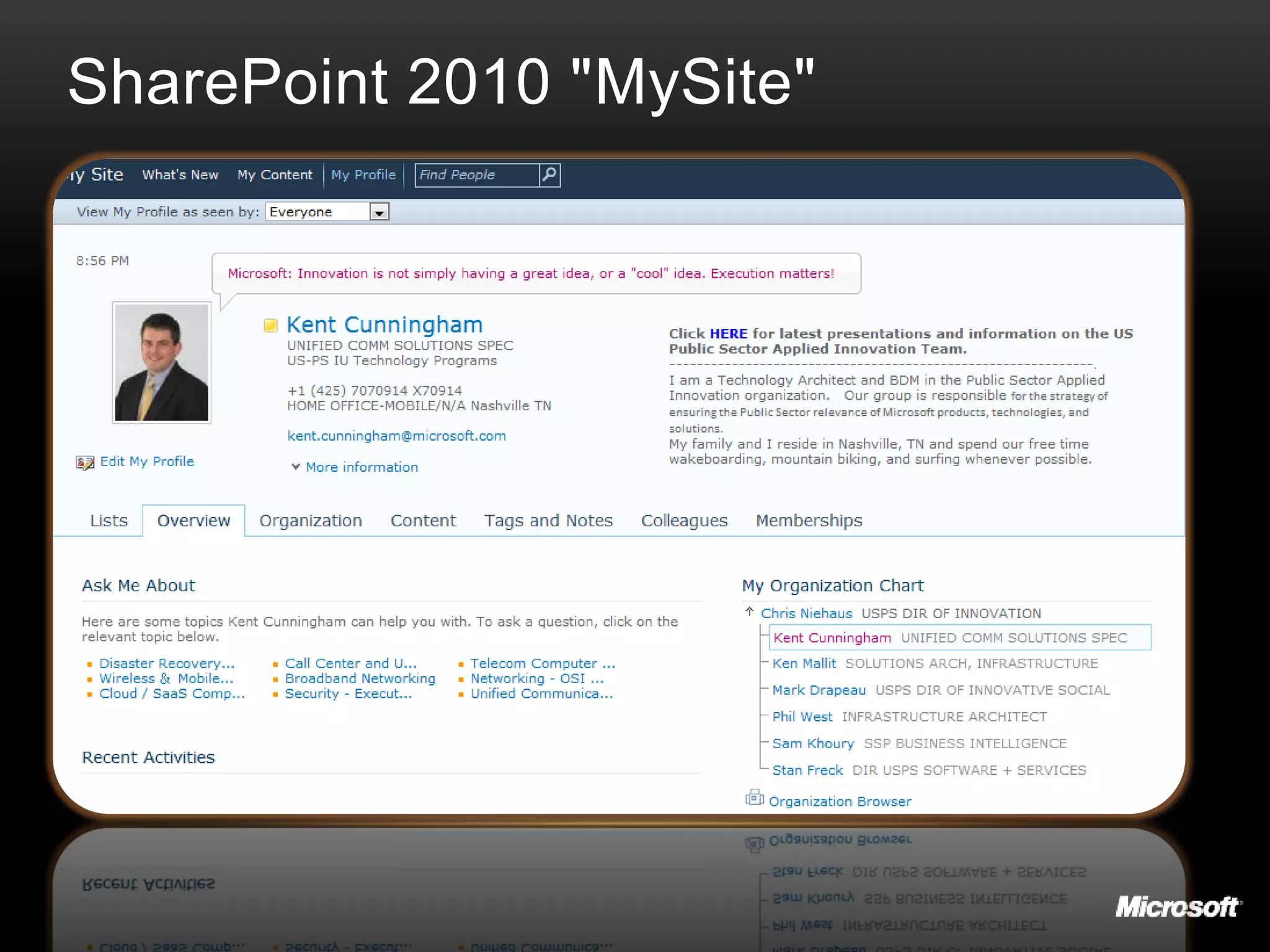This screenshot has height=952, width=1270.
Task: Open the Memberships tab
Action: pos(809,521)
